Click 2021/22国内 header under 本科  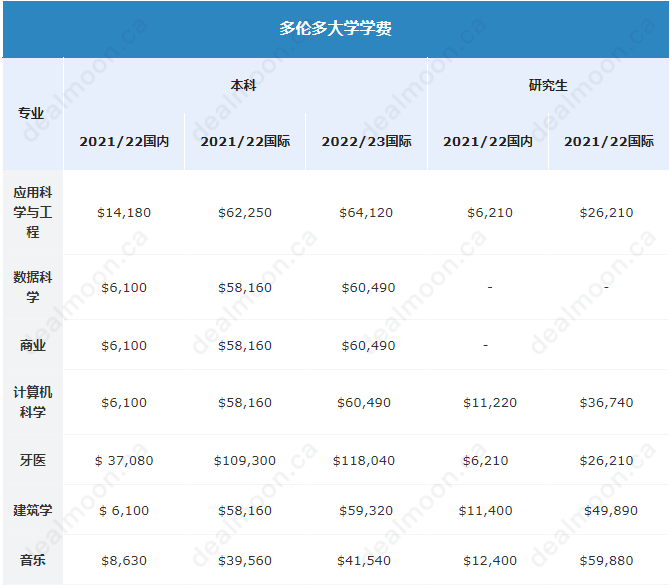click(124, 141)
